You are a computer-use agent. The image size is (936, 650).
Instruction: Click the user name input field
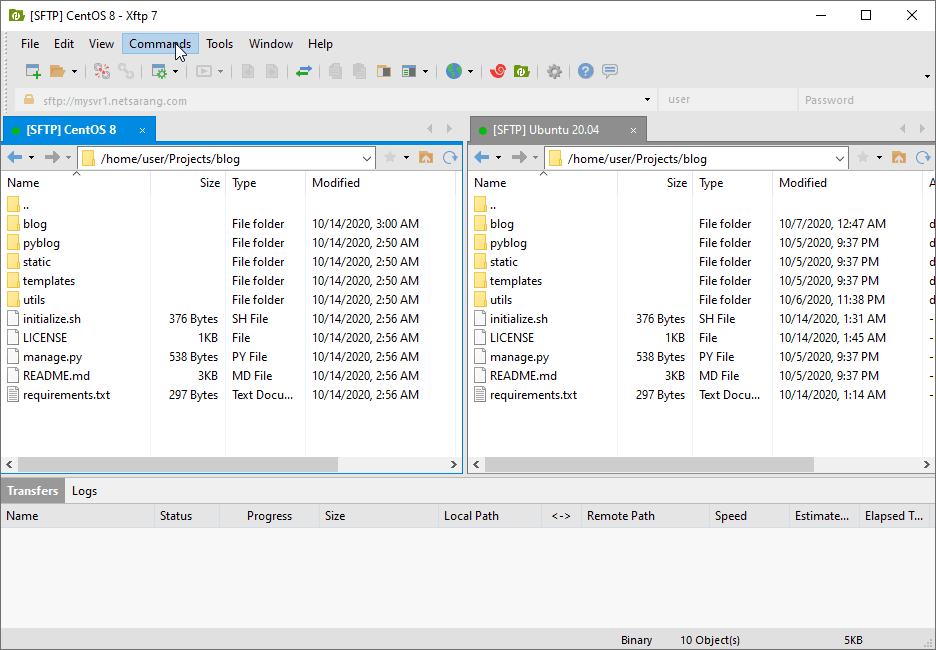[728, 100]
